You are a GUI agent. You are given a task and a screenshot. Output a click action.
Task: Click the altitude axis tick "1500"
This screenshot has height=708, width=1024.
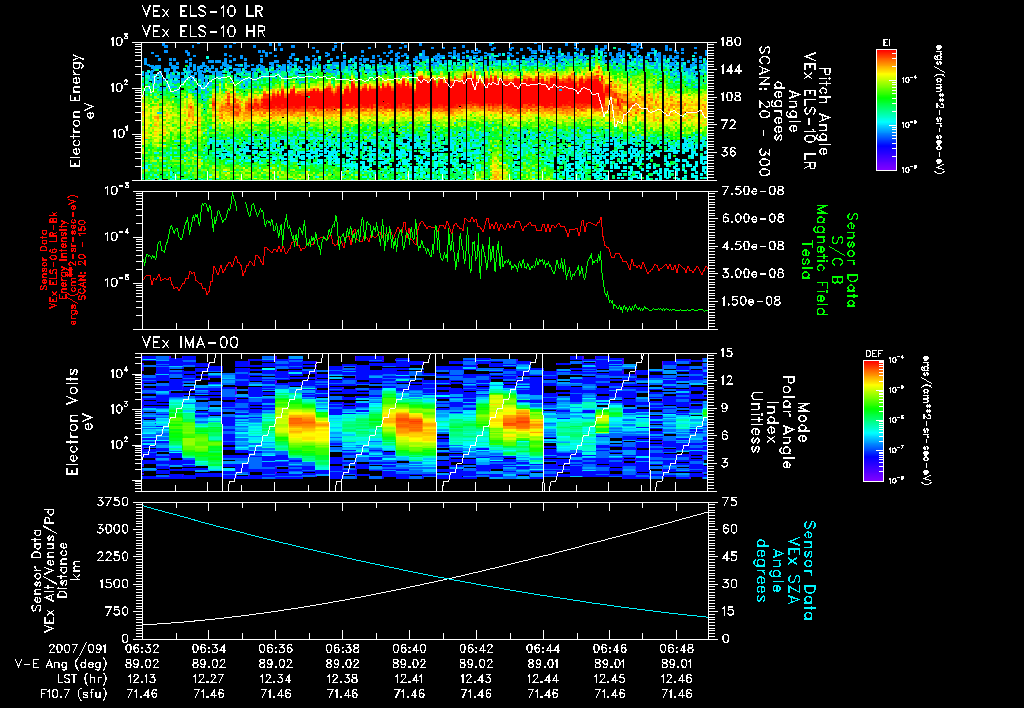pyautogui.click(x=113, y=584)
